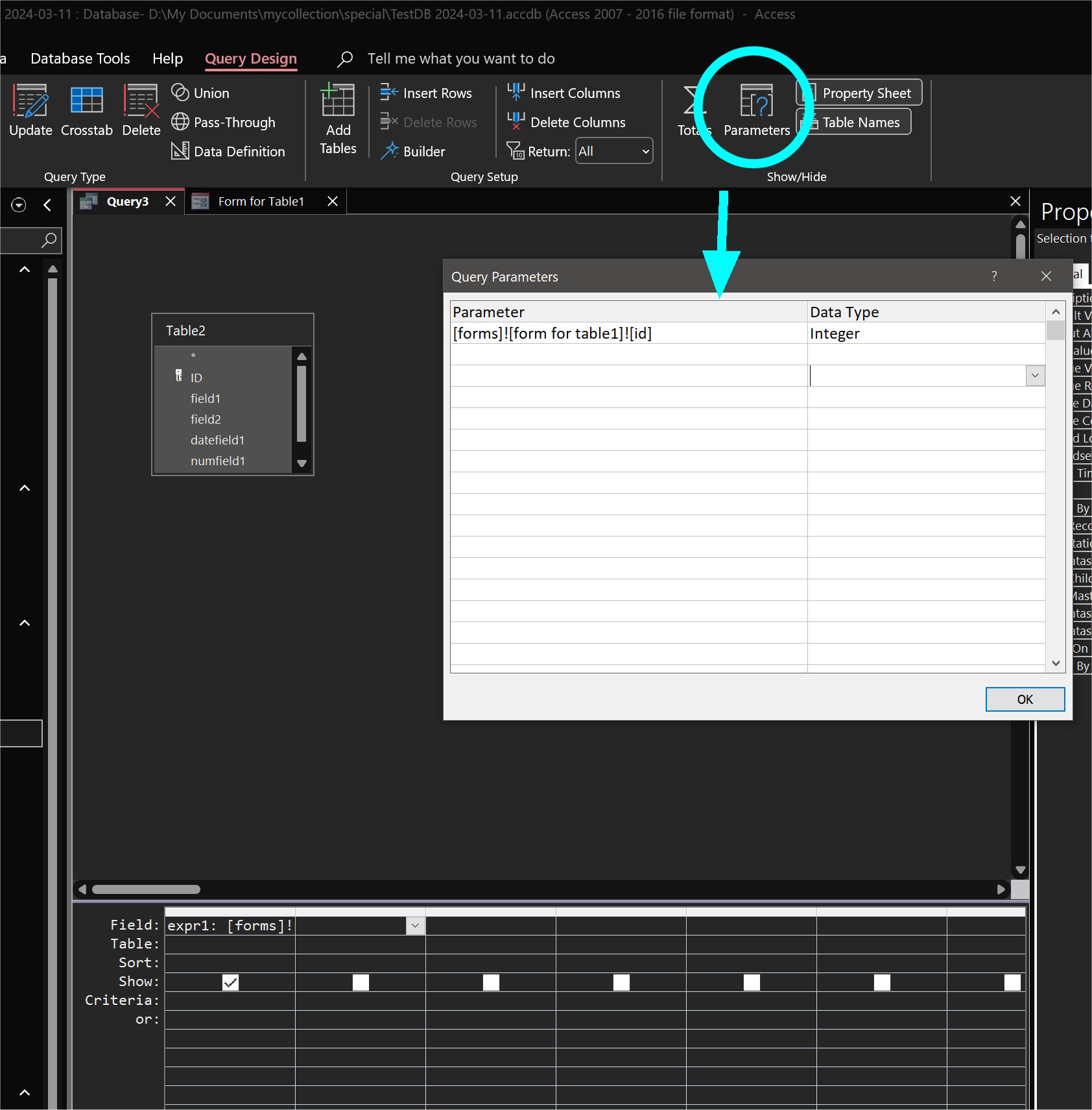This screenshot has width=1092, height=1110.
Task: Choose the Data Definition query option
Action: click(228, 151)
